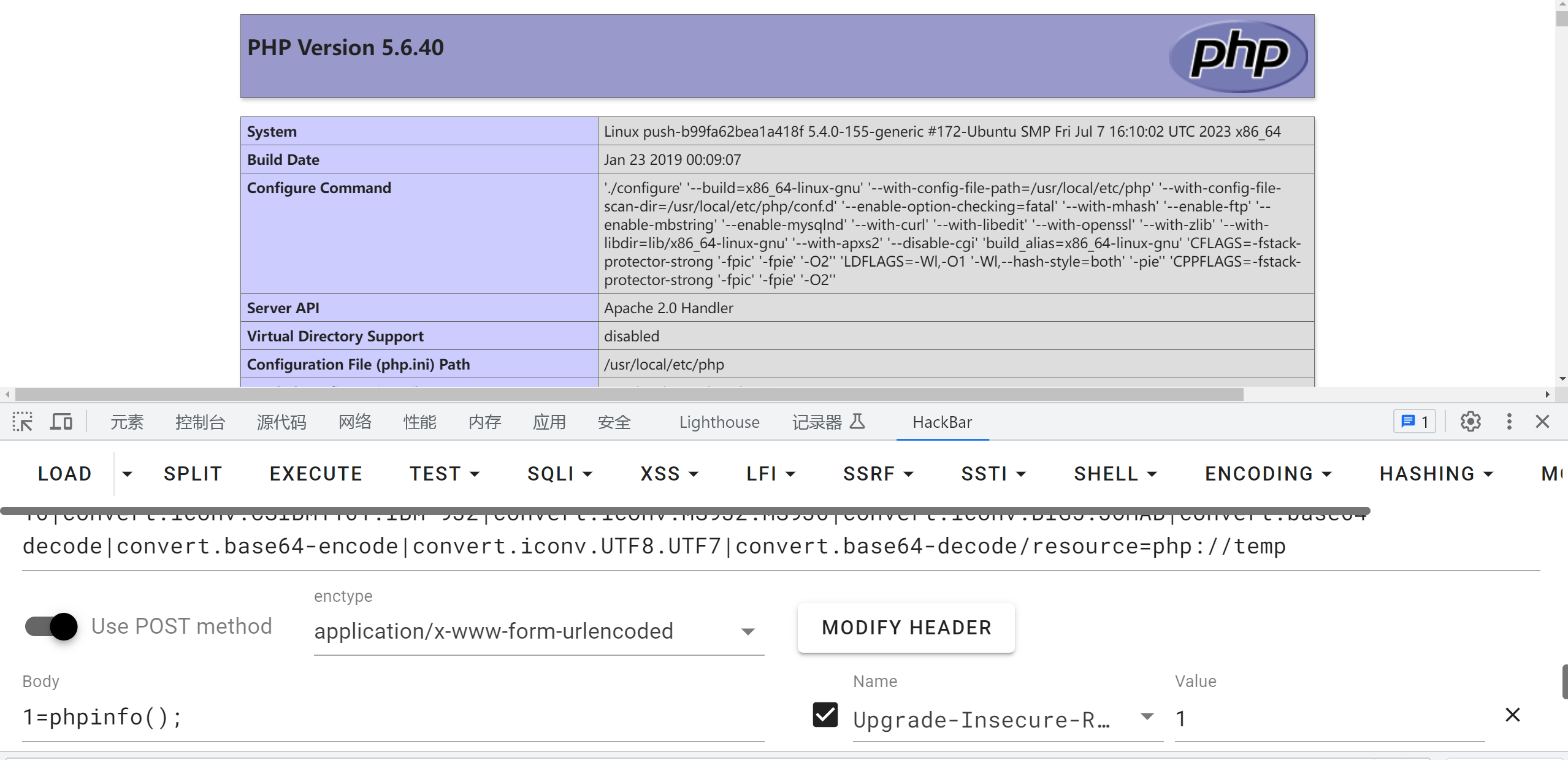Toggle the Use POST method switch
The height and width of the screenshot is (760, 1568).
click(x=52, y=626)
